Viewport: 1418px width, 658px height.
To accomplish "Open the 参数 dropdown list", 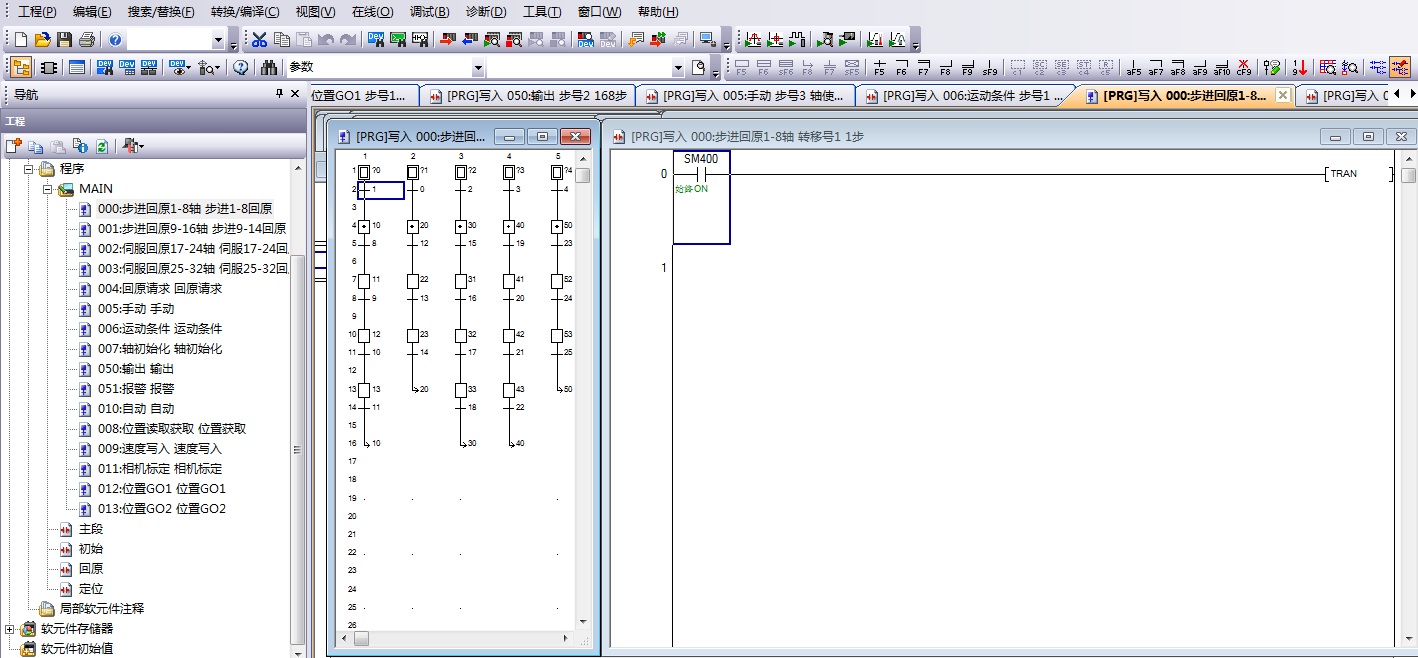I will (478, 68).
